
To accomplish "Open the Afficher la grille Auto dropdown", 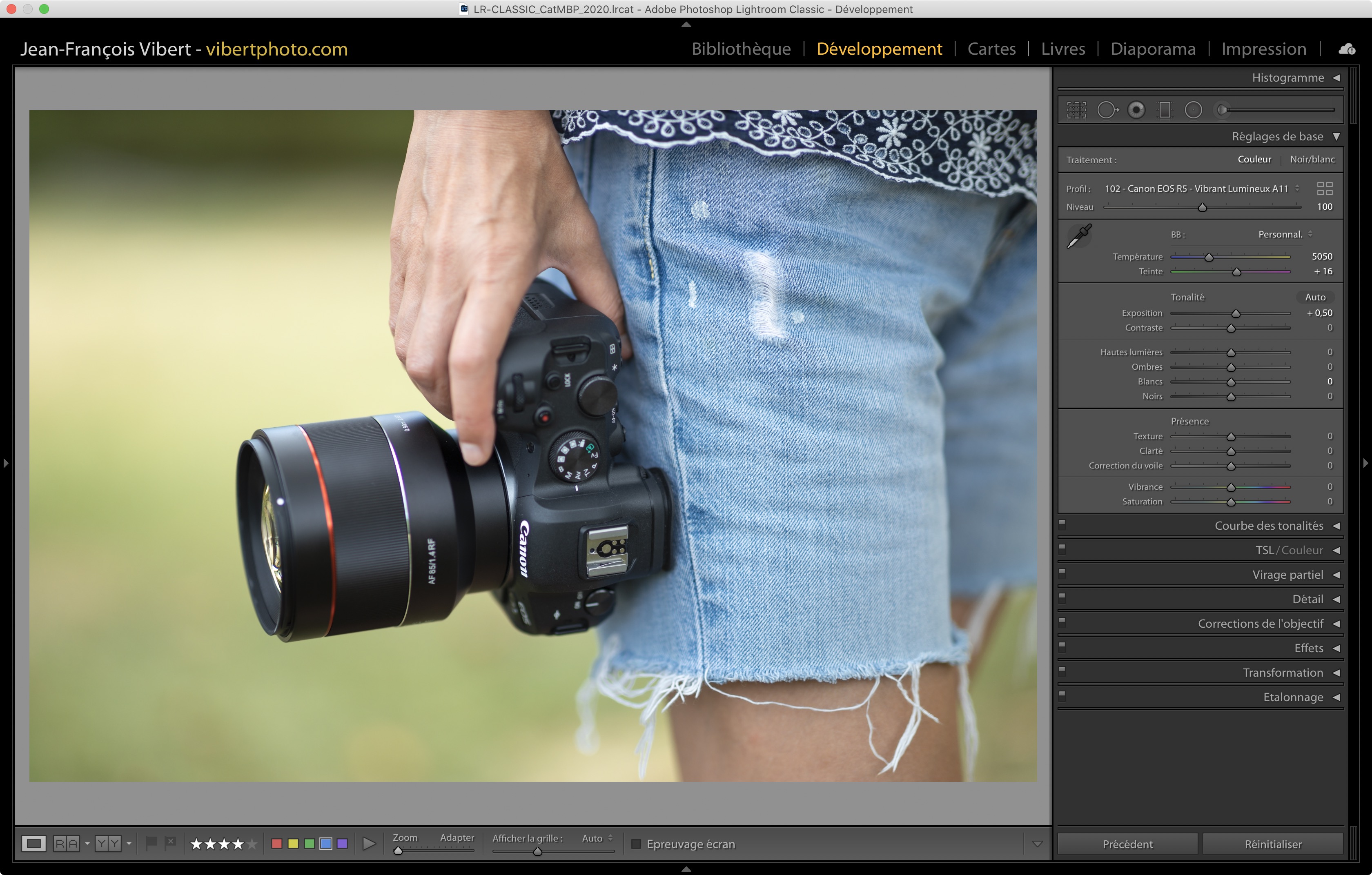I will (x=597, y=838).
